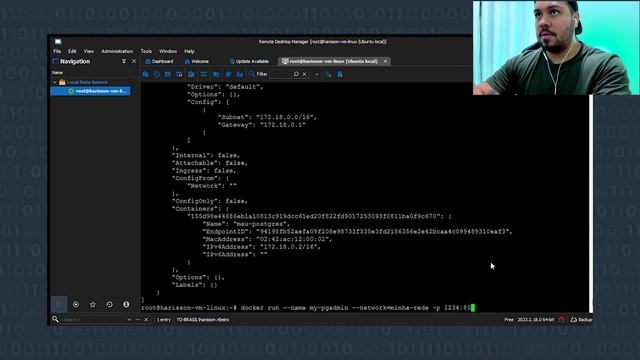
Task: Clear the Filter field with X
Action: click(x=304, y=74)
